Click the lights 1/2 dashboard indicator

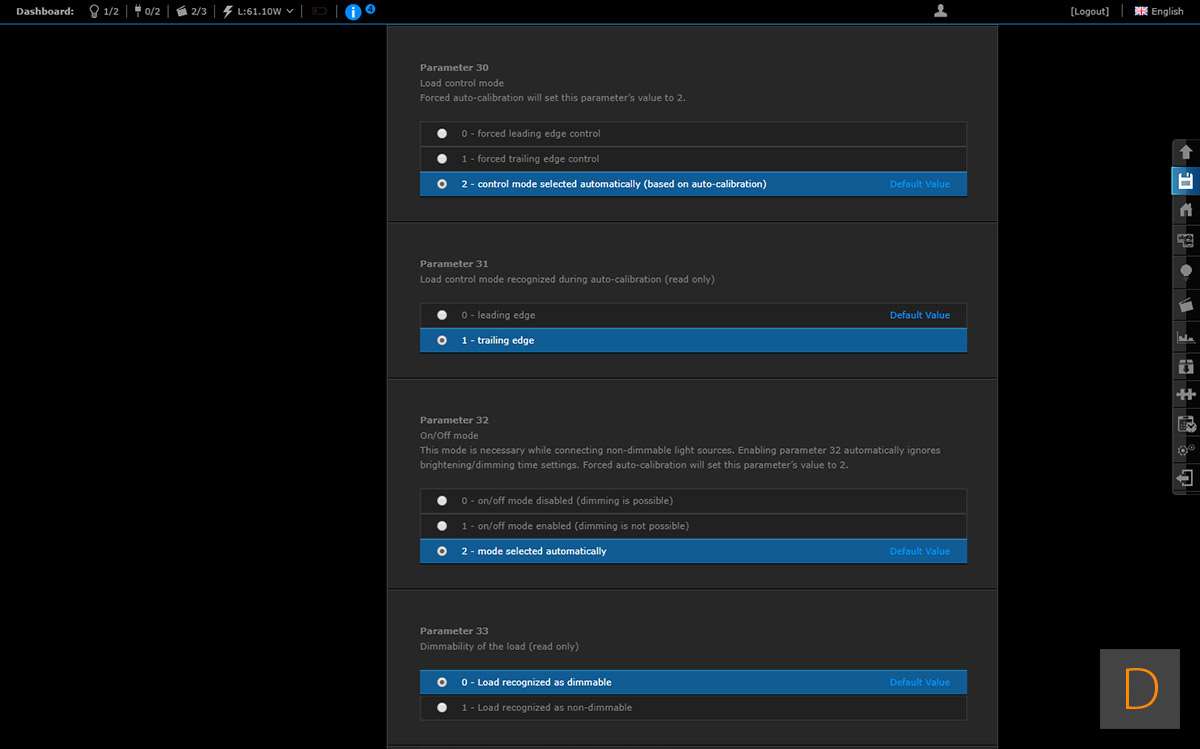(104, 12)
